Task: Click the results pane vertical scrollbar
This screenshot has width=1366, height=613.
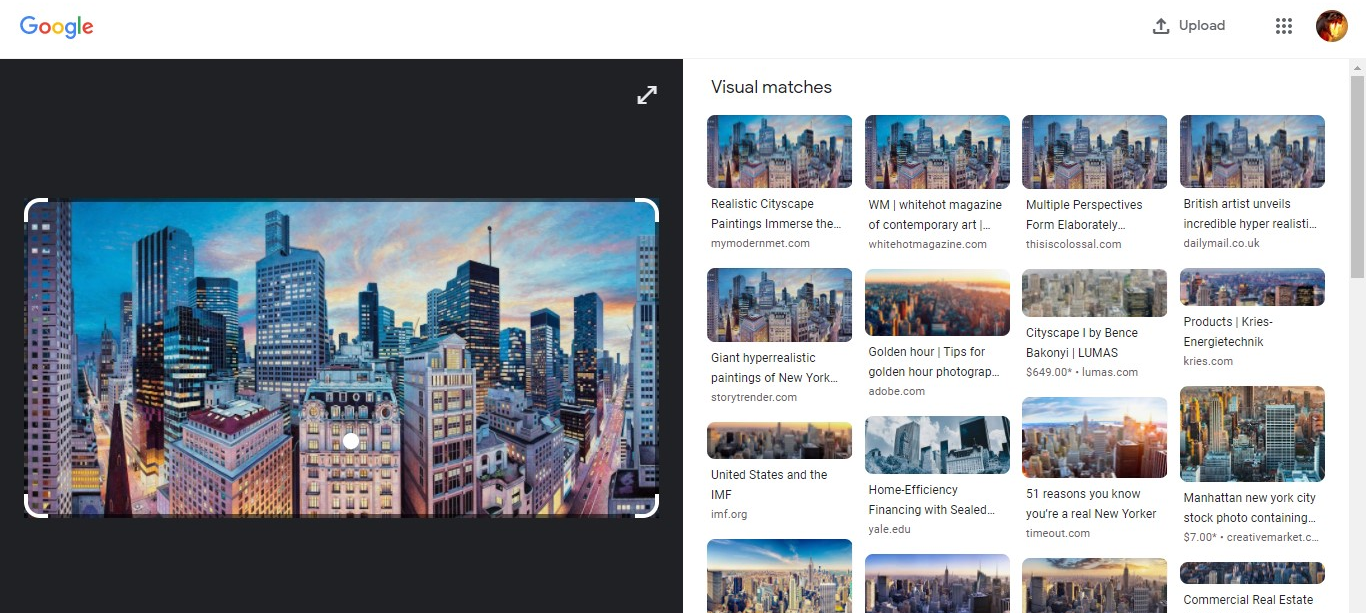Action: 1357,177
